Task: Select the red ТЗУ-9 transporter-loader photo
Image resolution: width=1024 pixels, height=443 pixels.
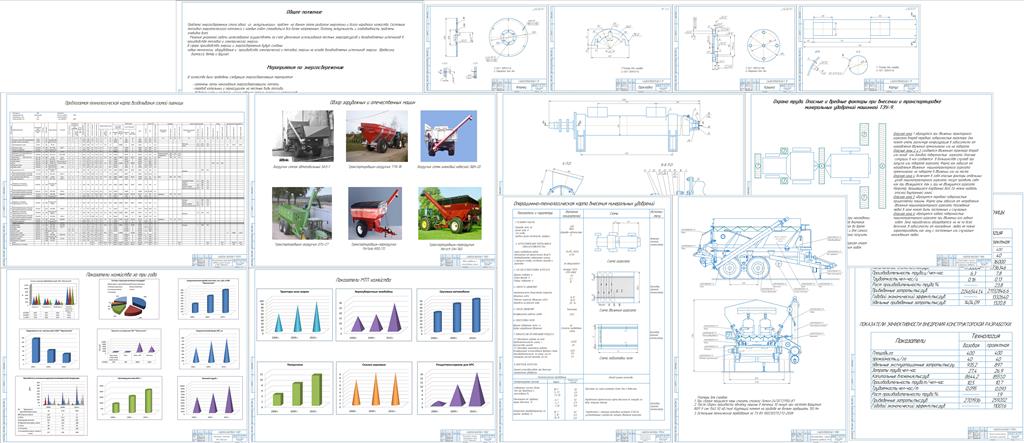Action: [377, 135]
